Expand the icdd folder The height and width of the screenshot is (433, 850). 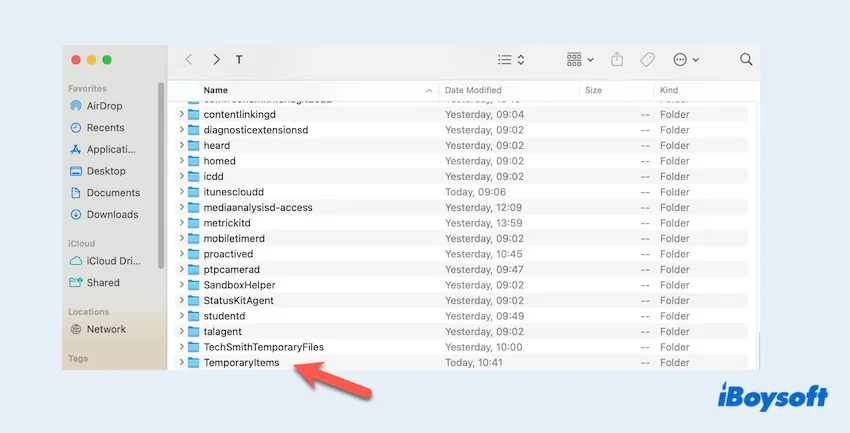182,176
